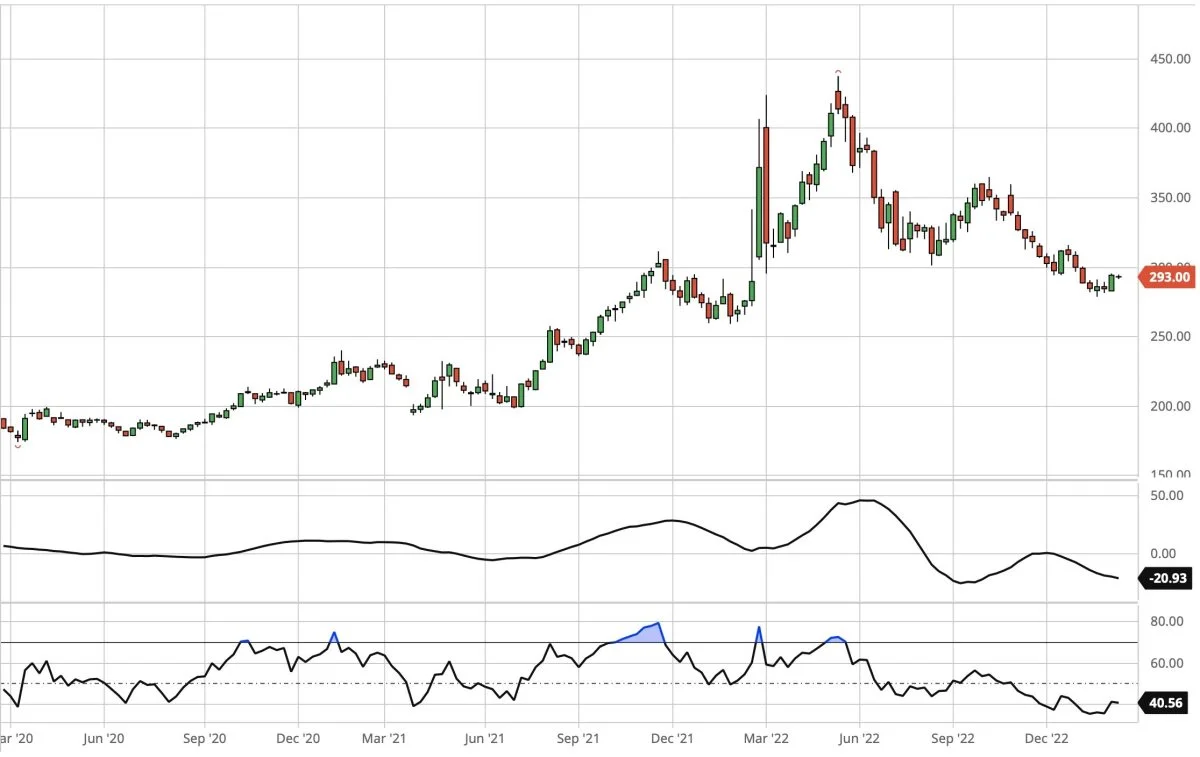Select the last green candle beside the price tag
1200x757 pixels.
click(1111, 282)
